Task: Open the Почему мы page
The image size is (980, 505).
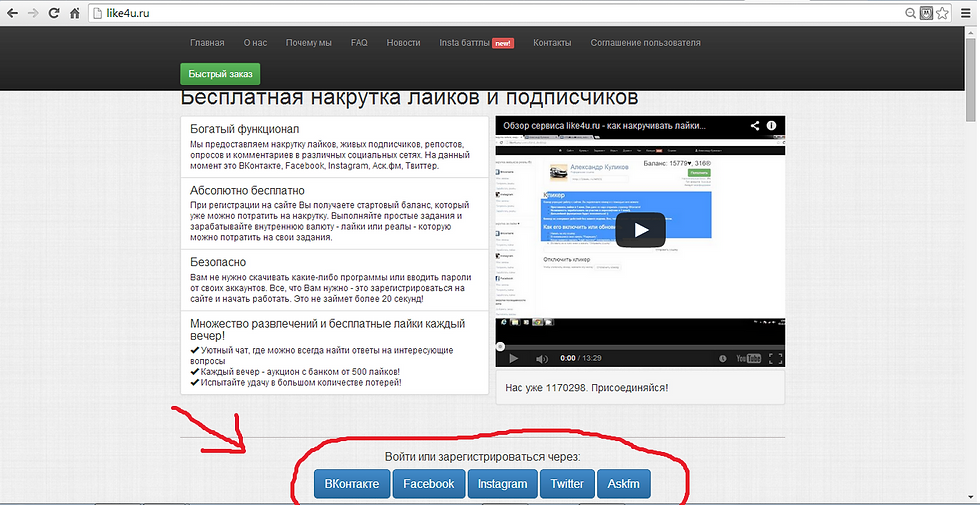Action: pos(309,42)
